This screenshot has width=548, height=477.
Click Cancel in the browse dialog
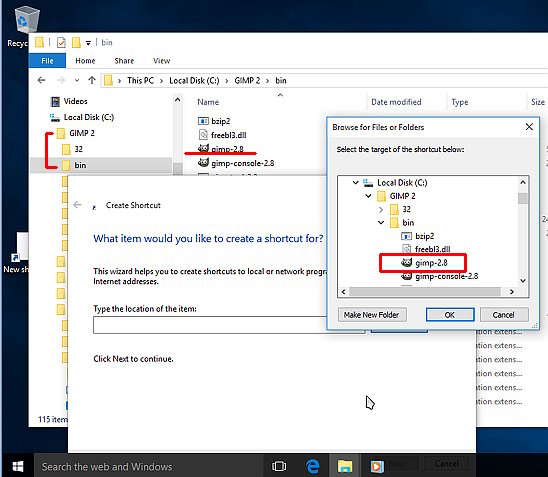coord(503,315)
